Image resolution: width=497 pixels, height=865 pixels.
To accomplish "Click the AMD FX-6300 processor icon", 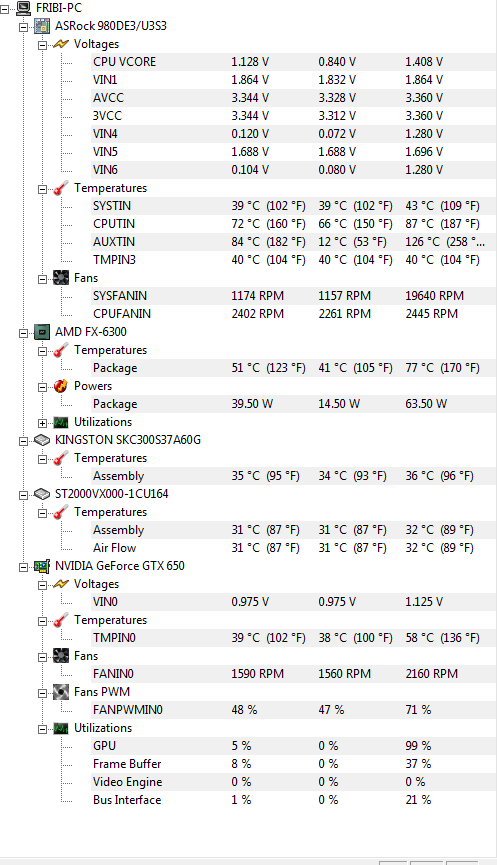I will 42,332.
